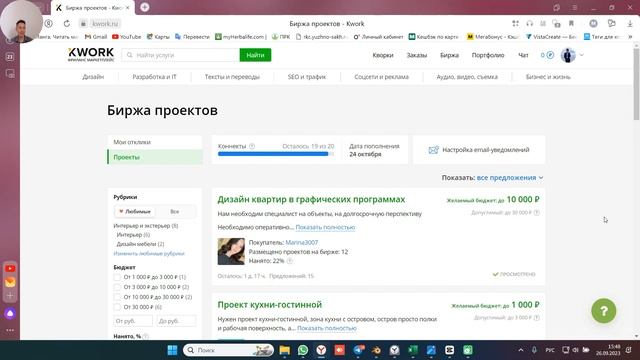The width and height of the screenshot is (640, 360).
Task: Click the help icon beside Нанято, %
Action: pyautogui.click(x=146, y=336)
